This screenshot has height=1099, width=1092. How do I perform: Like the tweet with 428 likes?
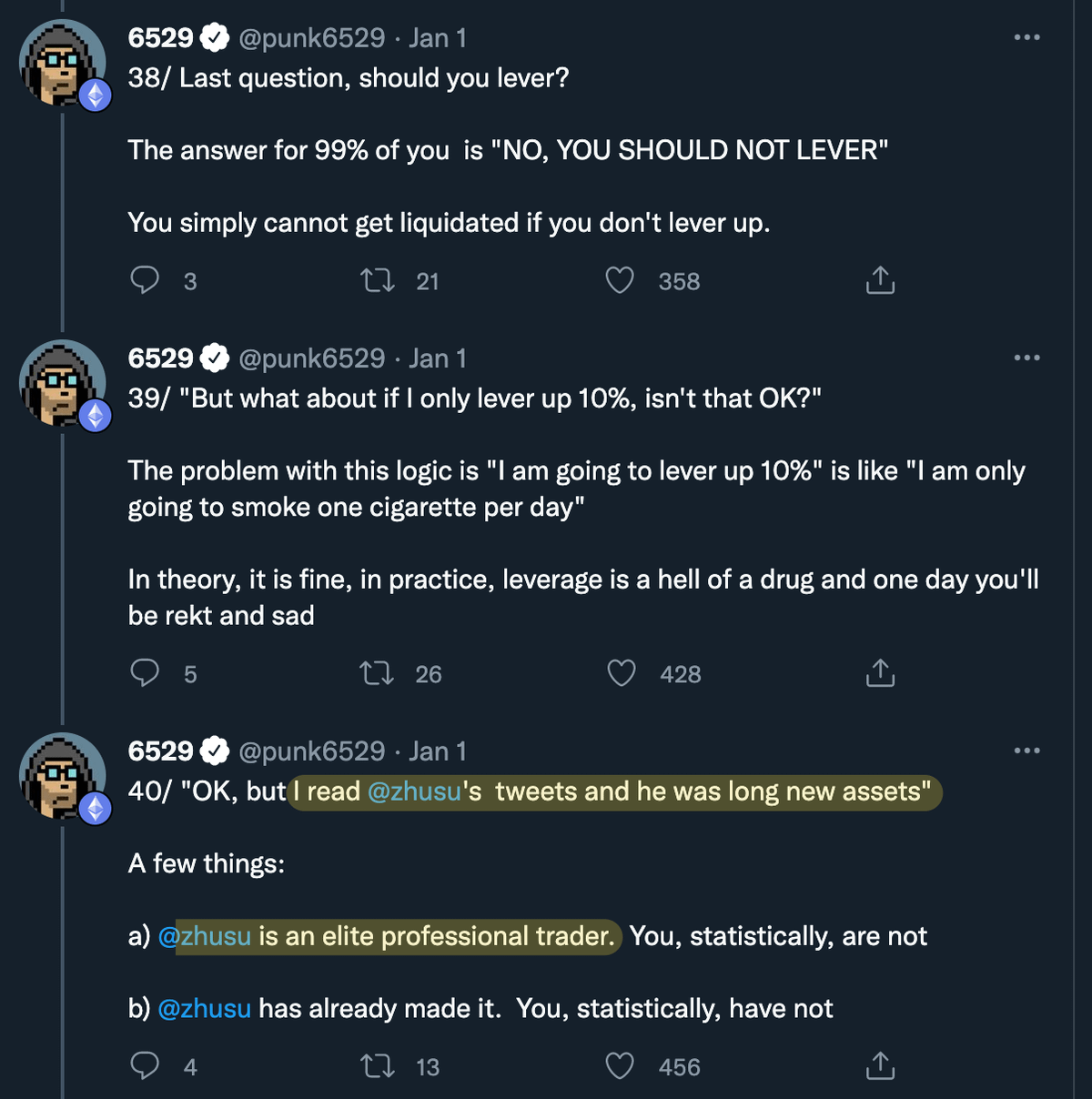[x=621, y=673]
